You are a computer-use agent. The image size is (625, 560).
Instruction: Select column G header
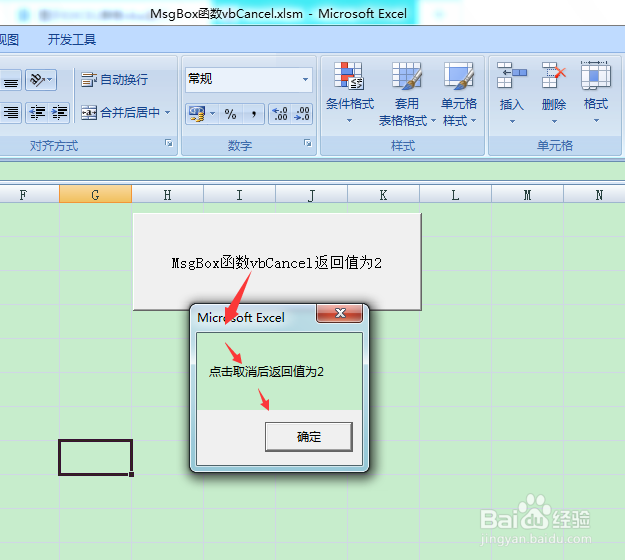coord(95,195)
